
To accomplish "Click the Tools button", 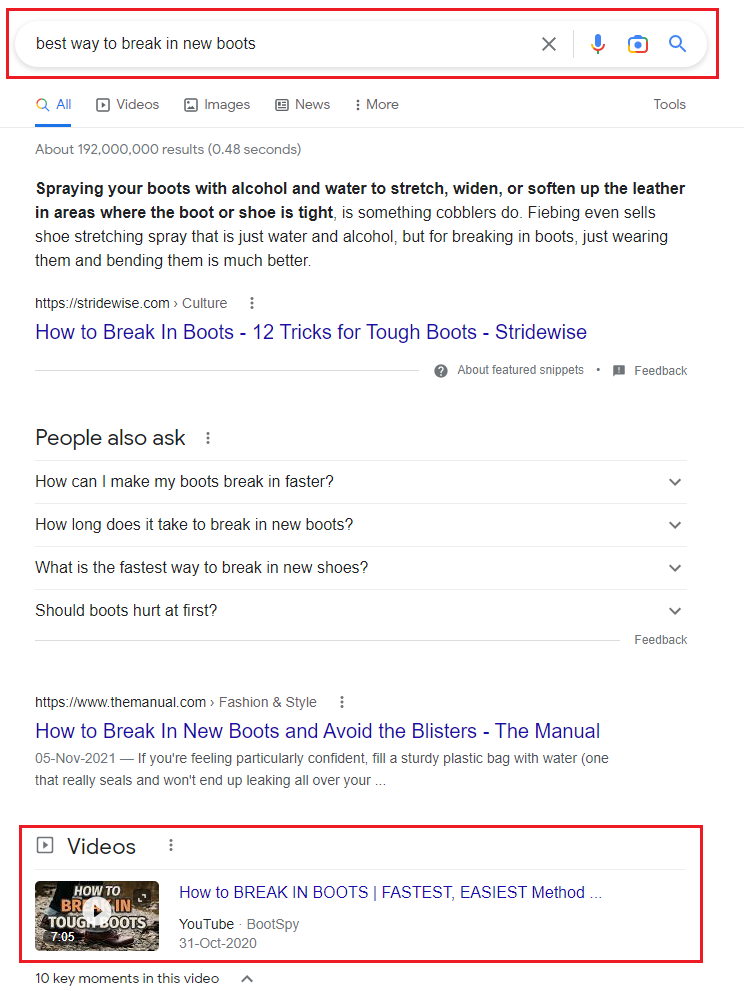I will 669,105.
